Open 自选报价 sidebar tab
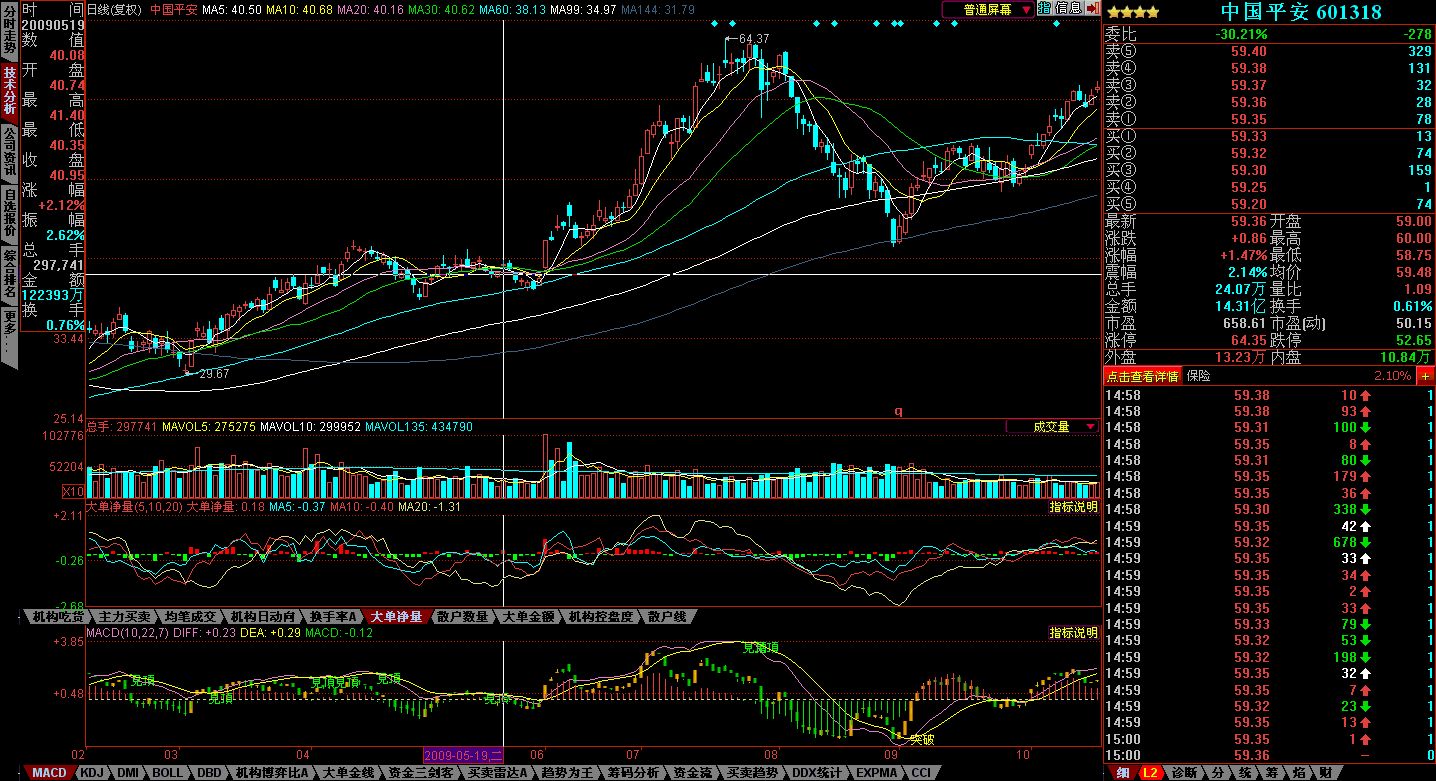Screen dimensions: 1436x781 click(9, 214)
